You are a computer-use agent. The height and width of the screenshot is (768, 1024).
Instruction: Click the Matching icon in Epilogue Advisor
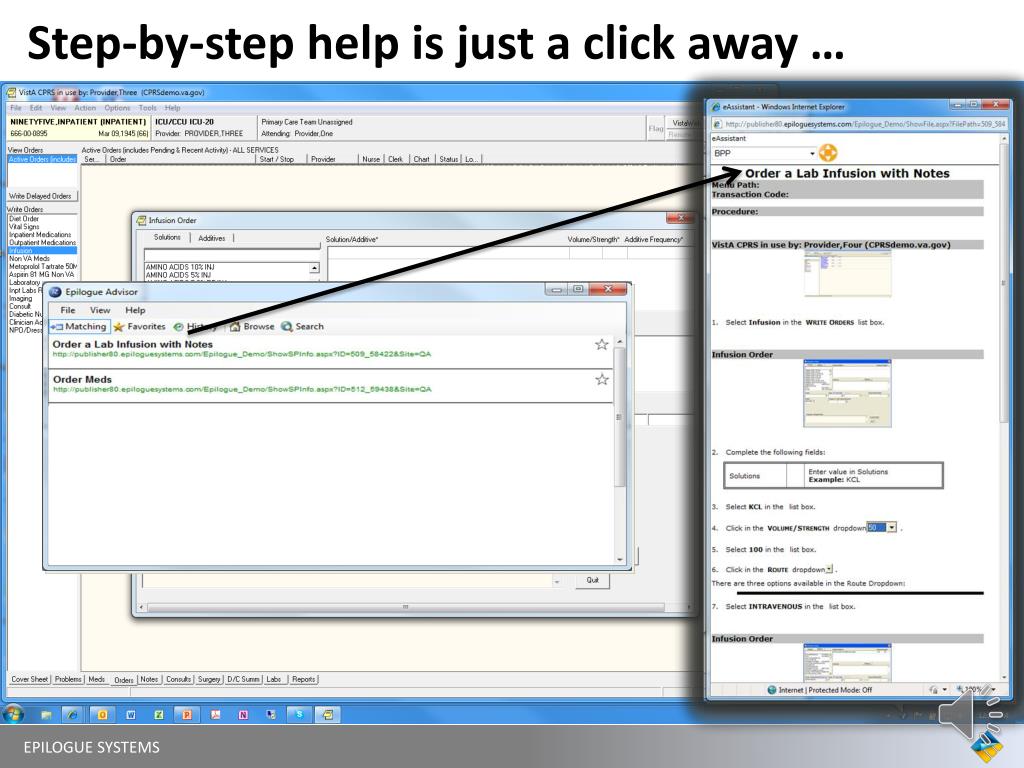56,327
